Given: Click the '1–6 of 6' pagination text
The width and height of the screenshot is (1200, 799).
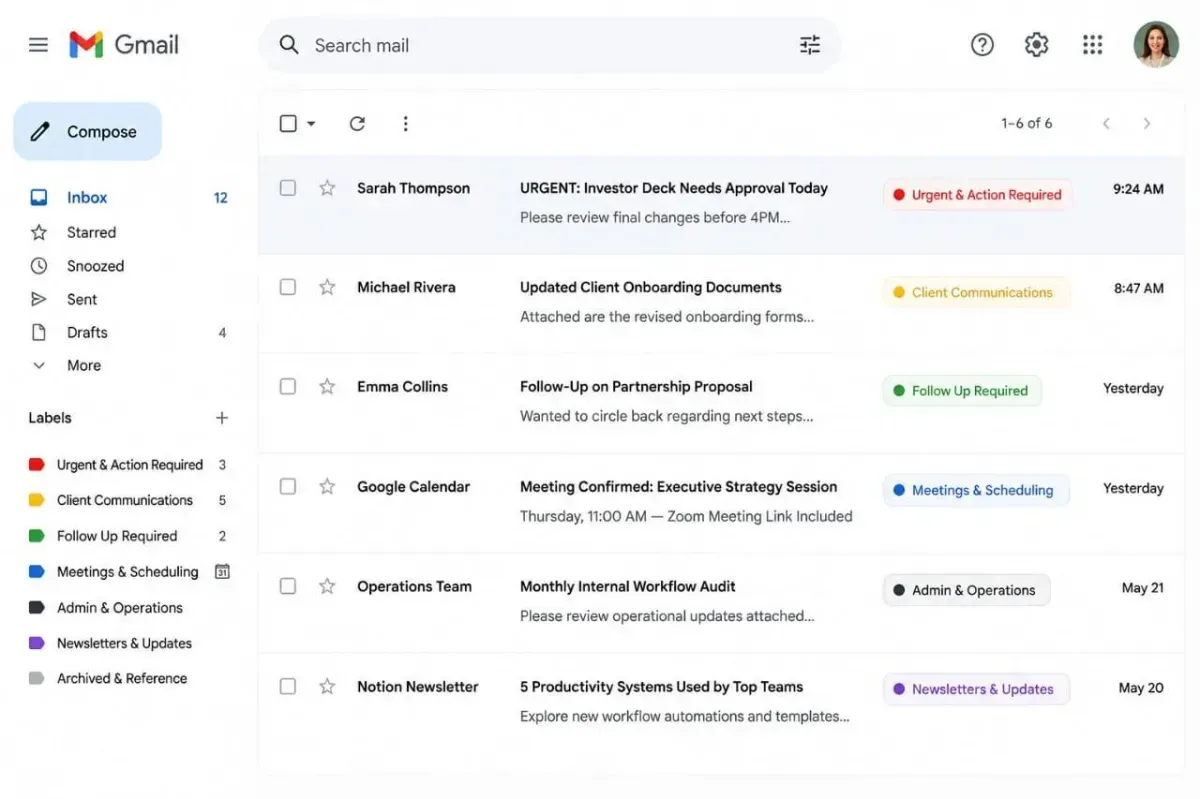Looking at the screenshot, I should pyautogui.click(x=1026, y=124).
